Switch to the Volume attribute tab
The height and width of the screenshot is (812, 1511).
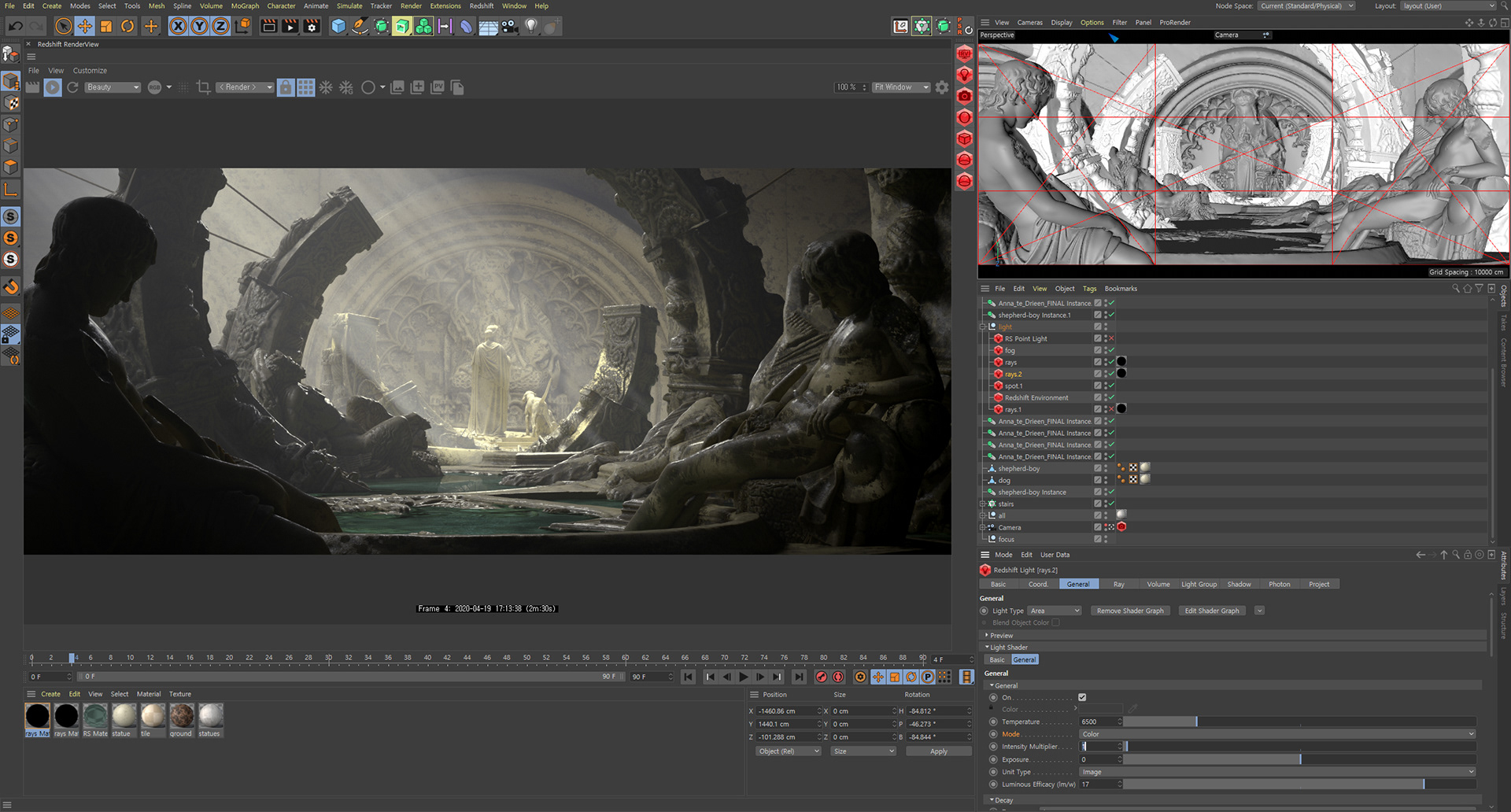point(1158,584)
